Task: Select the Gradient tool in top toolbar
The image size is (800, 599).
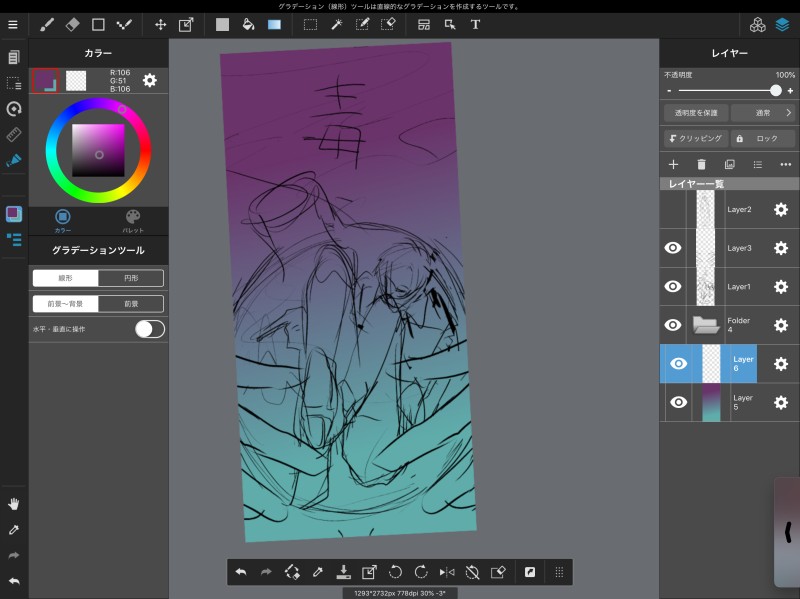Action: [x=274, y=24]
